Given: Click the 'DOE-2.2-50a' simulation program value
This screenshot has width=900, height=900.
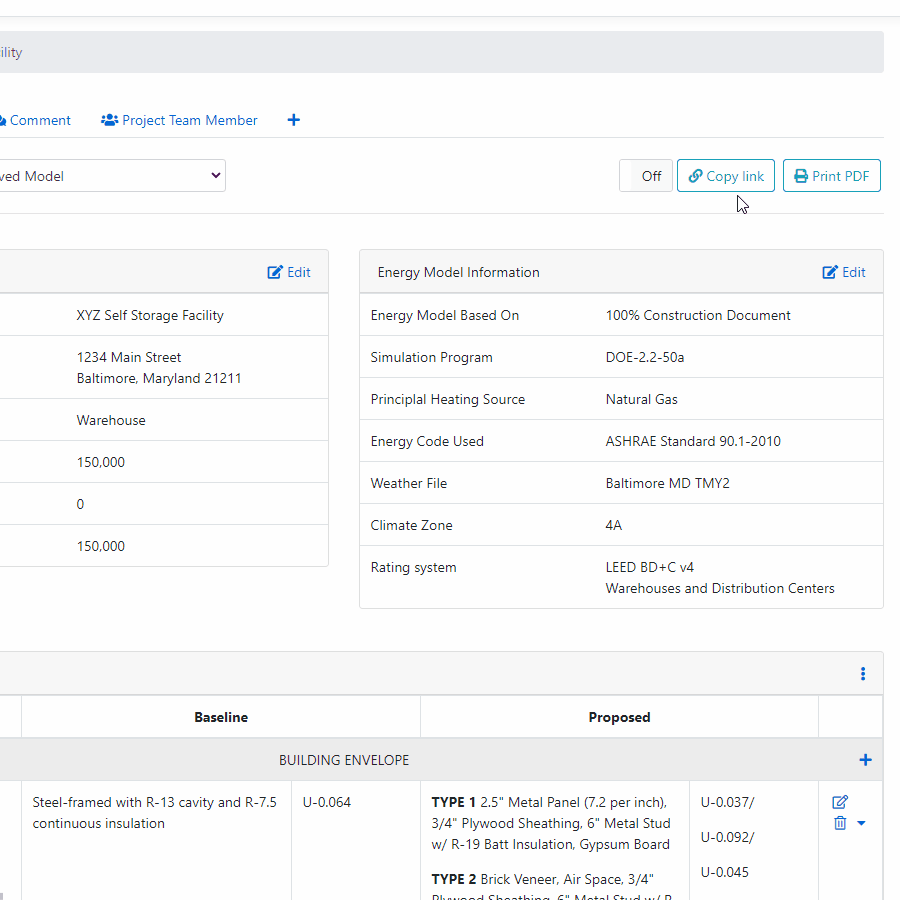Looking at the screenshot, I should tap(645, 357).
